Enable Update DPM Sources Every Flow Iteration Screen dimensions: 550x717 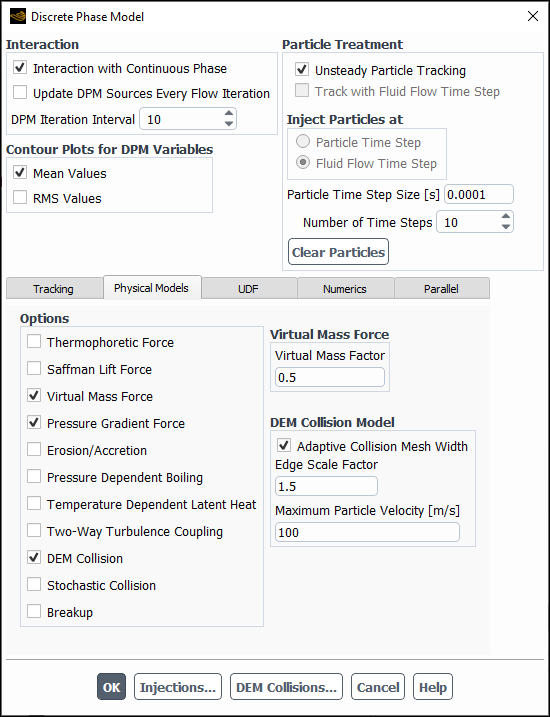pos(20,93)
